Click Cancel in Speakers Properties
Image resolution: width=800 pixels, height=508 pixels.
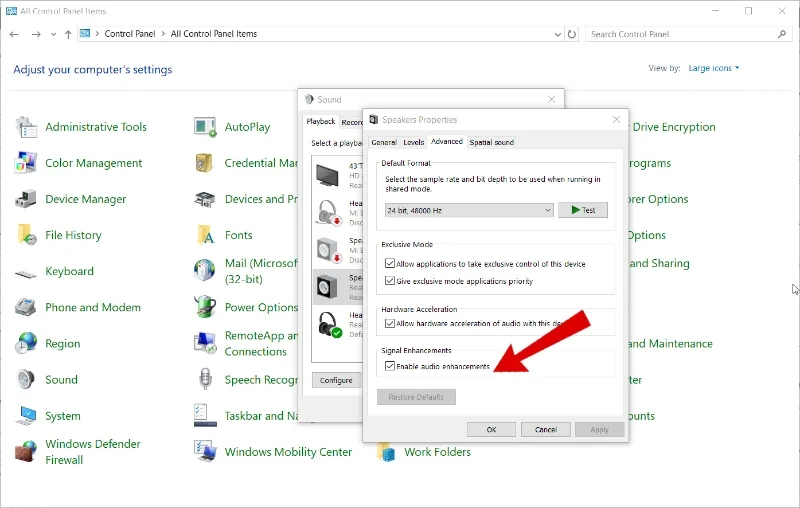coord(545,429)
